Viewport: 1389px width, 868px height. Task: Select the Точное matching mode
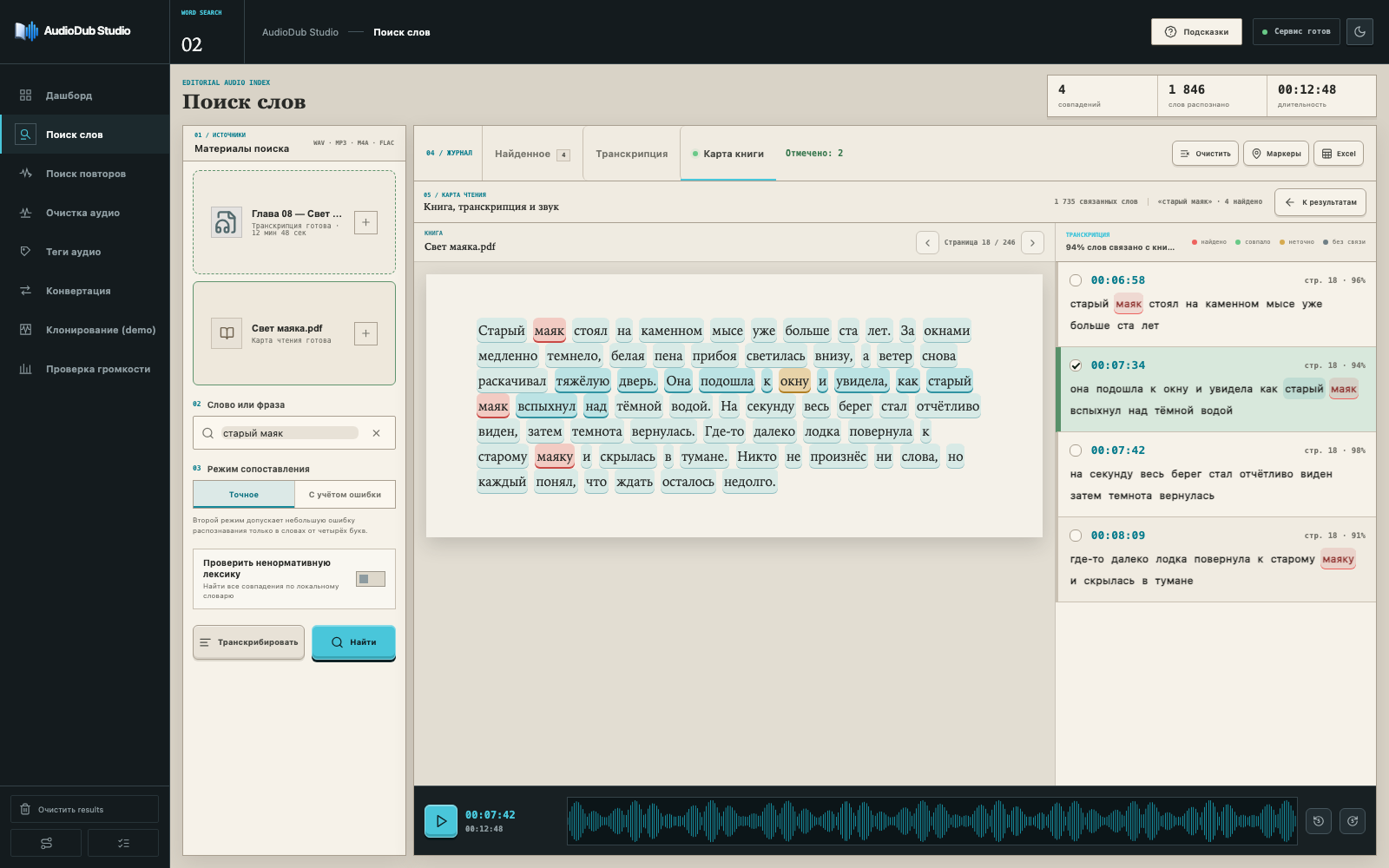tap(244, 495)
